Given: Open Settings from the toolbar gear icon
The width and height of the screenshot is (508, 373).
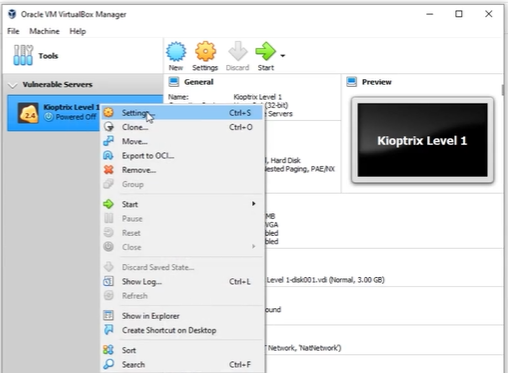Looking at the screenshot, I should pos(205,52).
